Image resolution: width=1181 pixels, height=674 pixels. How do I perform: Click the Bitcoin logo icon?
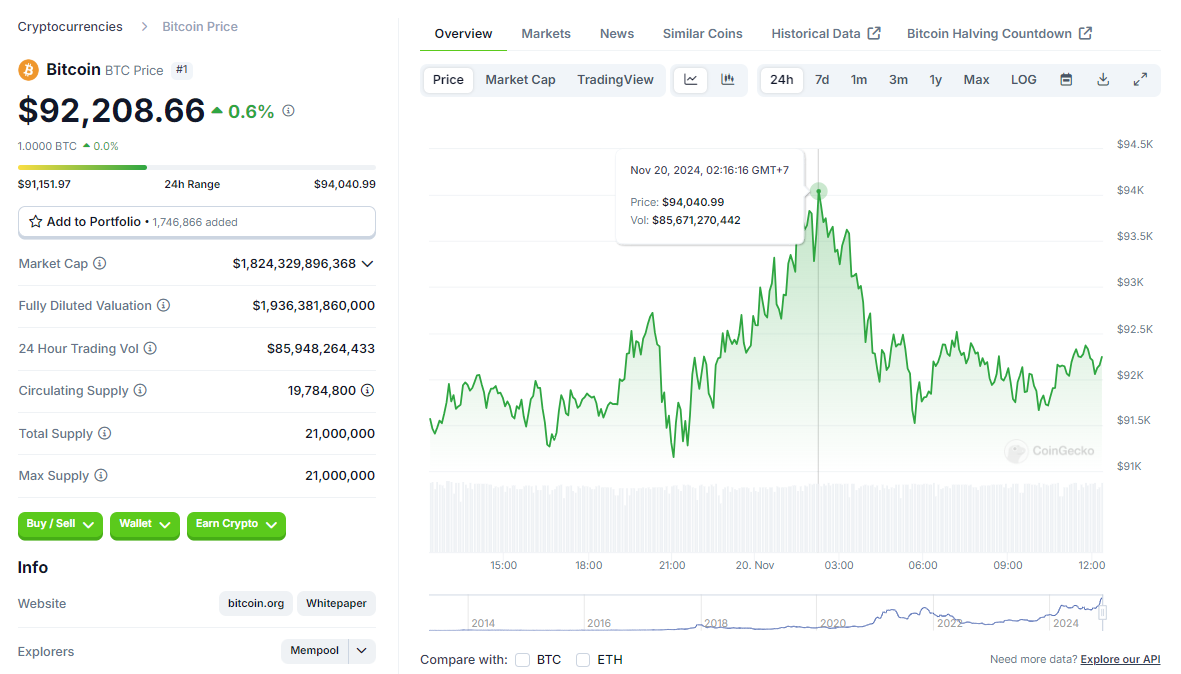[29, 70]
